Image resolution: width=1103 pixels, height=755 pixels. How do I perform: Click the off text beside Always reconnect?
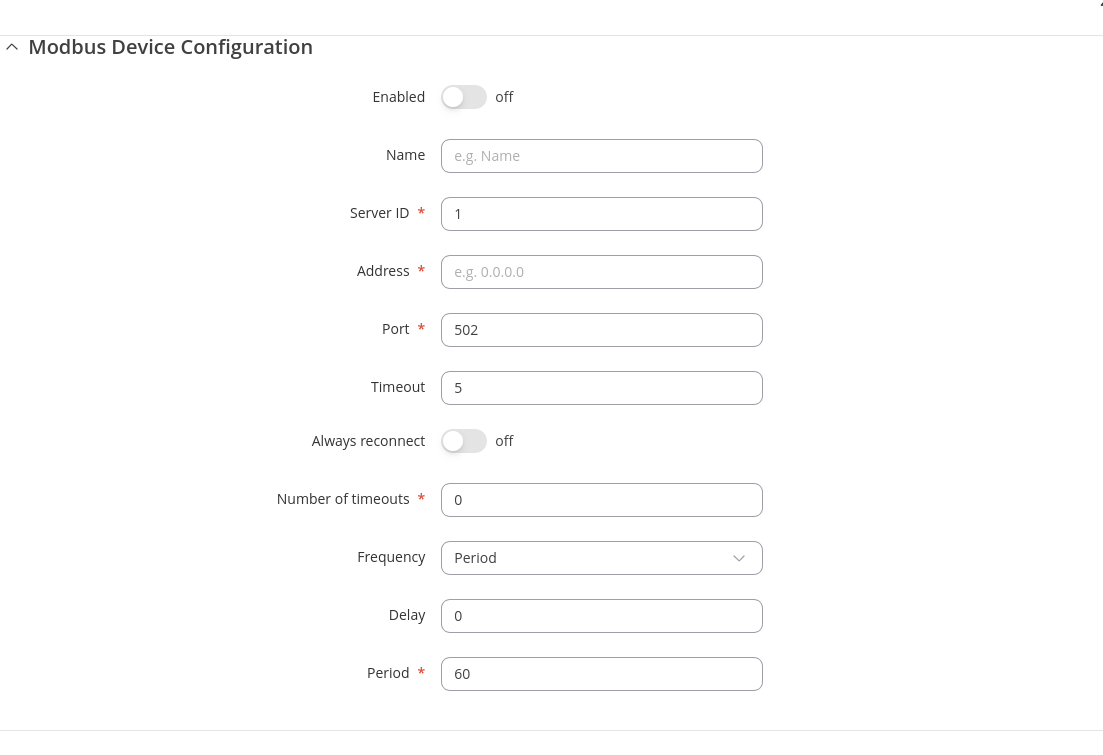(x=504, y=441)
